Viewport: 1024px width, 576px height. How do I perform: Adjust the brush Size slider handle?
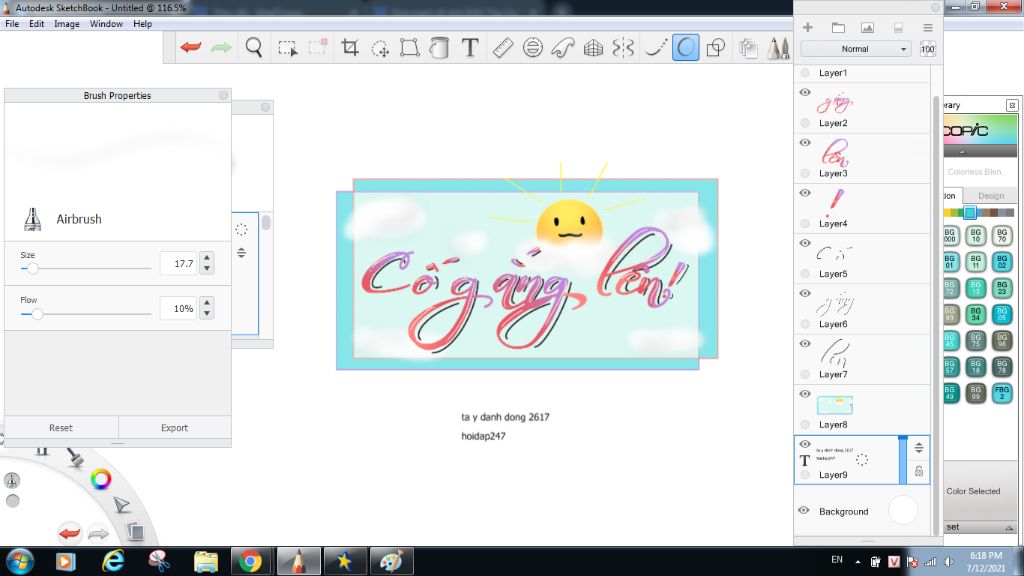coord(33,268)
